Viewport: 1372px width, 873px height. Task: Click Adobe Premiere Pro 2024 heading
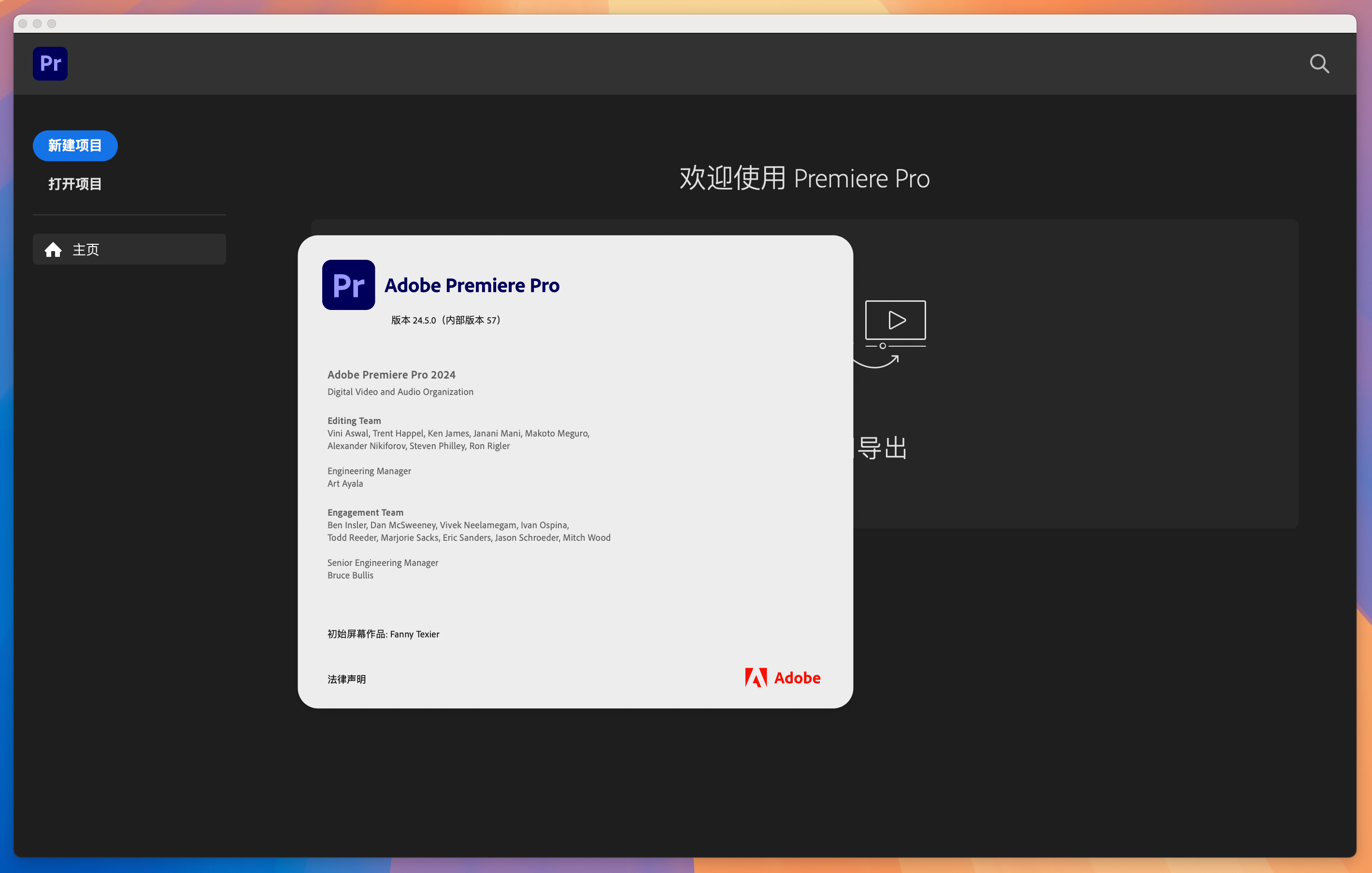point(391,375)
